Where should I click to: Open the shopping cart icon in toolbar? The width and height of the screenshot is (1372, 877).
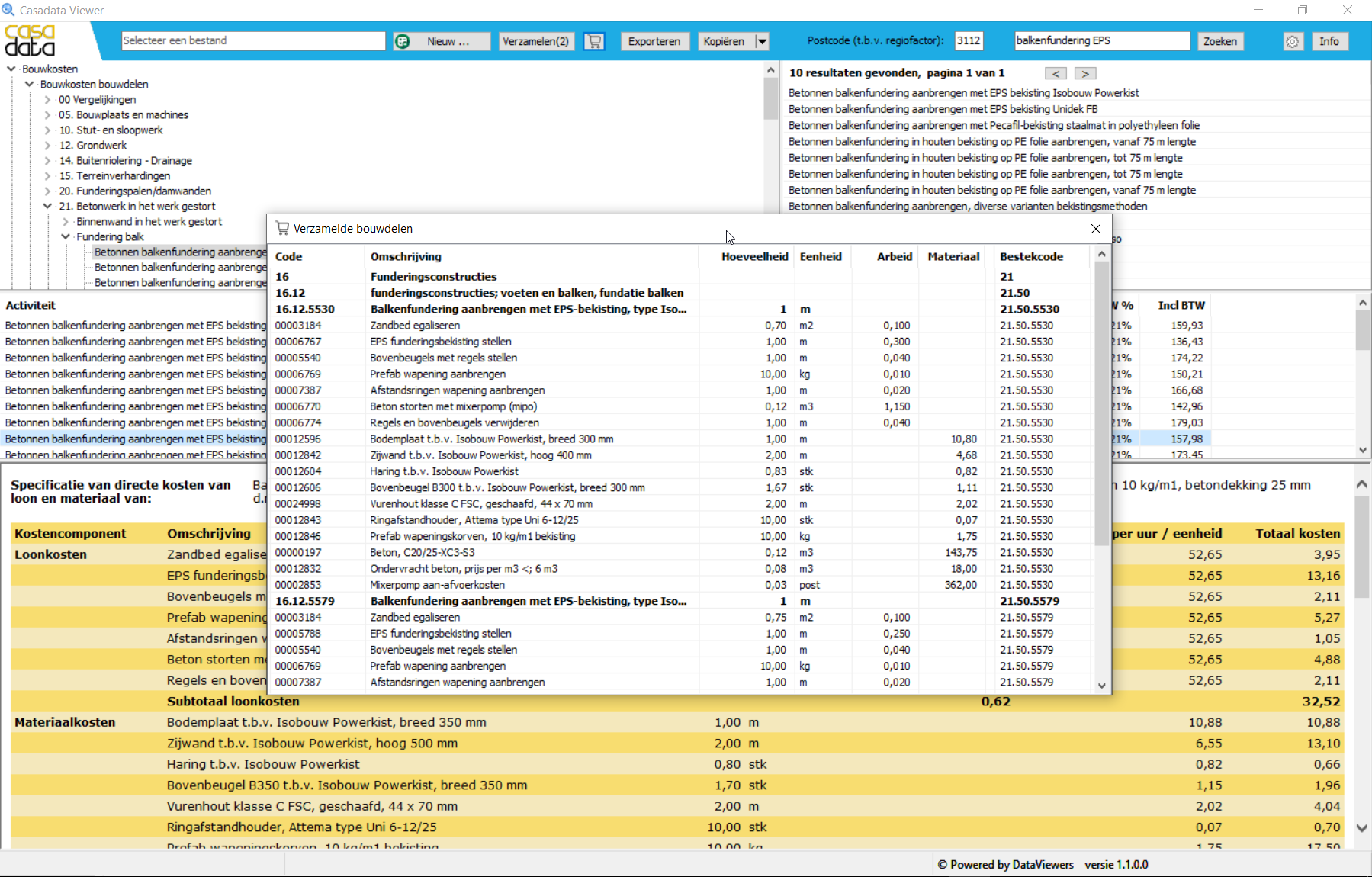[593, 41]
